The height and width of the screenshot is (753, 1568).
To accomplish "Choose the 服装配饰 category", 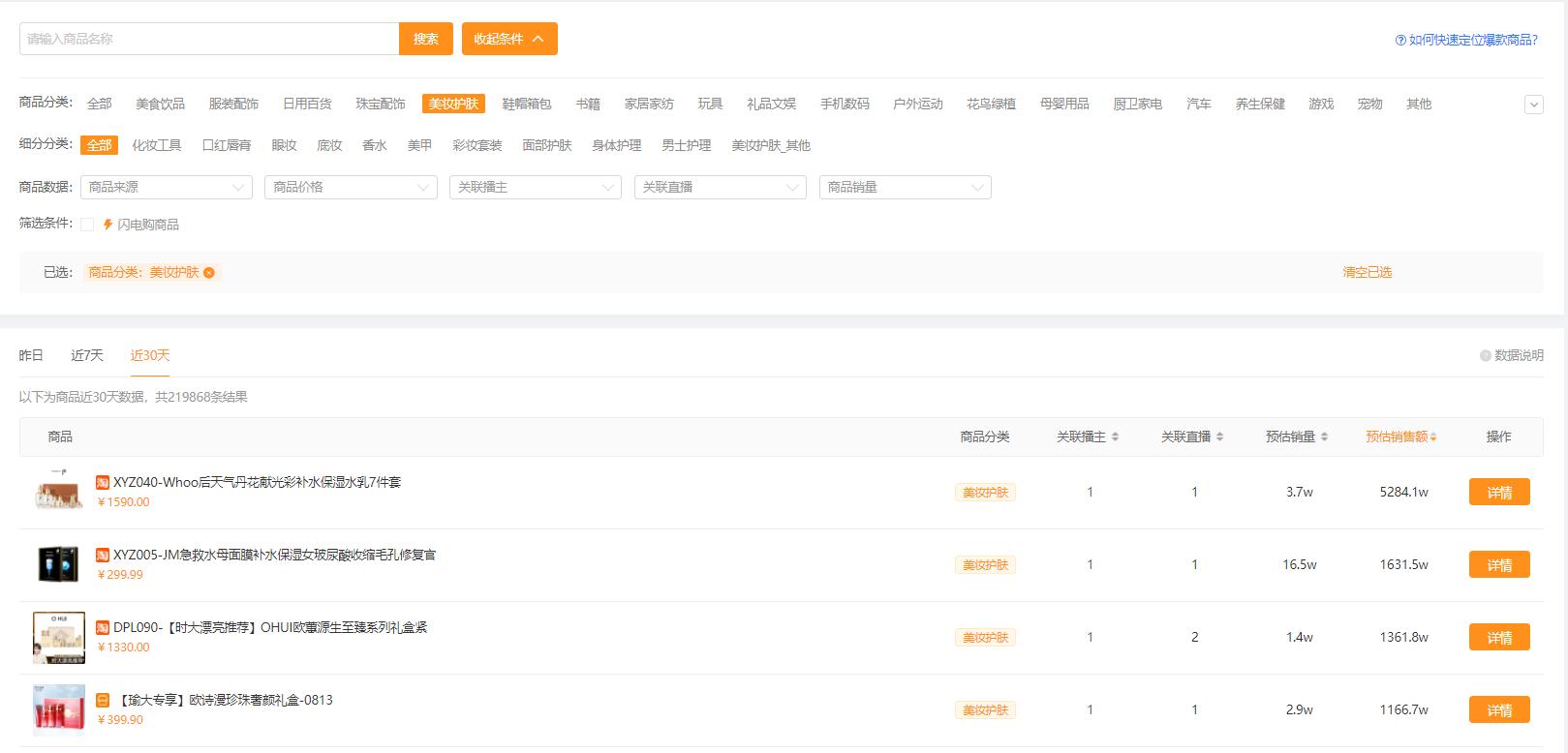I will coord(233,104).
